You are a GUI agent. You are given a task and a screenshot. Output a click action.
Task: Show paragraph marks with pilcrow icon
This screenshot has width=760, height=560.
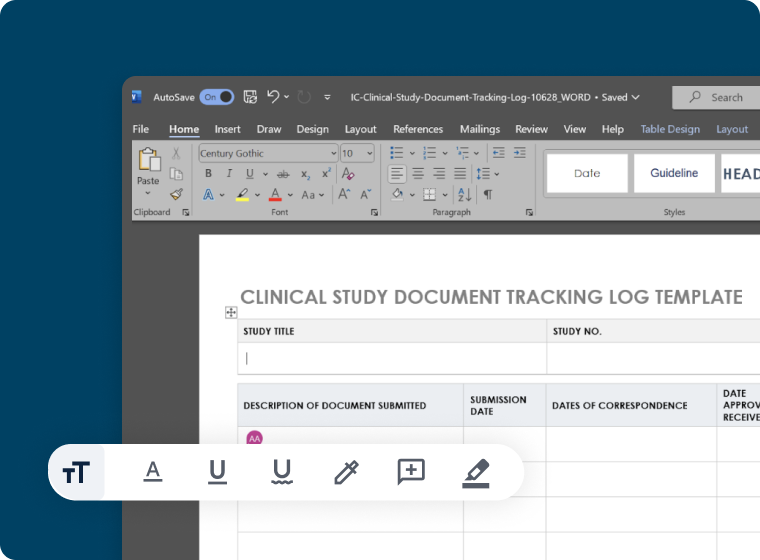(x=488, y=195)
